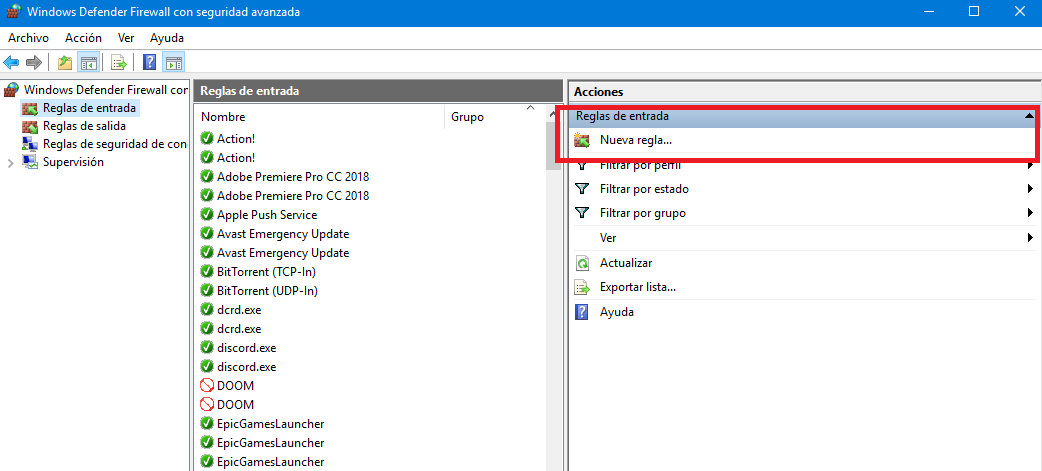Click Nueva regla... in the Acciones pane
This screenshot has height=471, width=1042.
pos(636,140)
